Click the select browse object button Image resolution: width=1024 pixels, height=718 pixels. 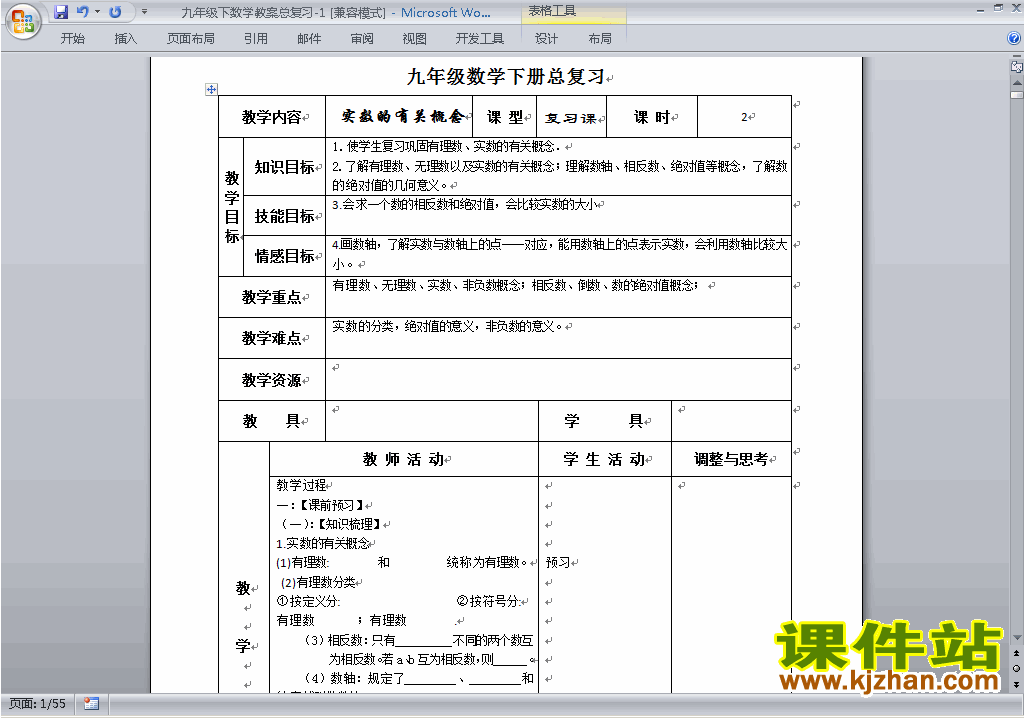click(1017, 668)
